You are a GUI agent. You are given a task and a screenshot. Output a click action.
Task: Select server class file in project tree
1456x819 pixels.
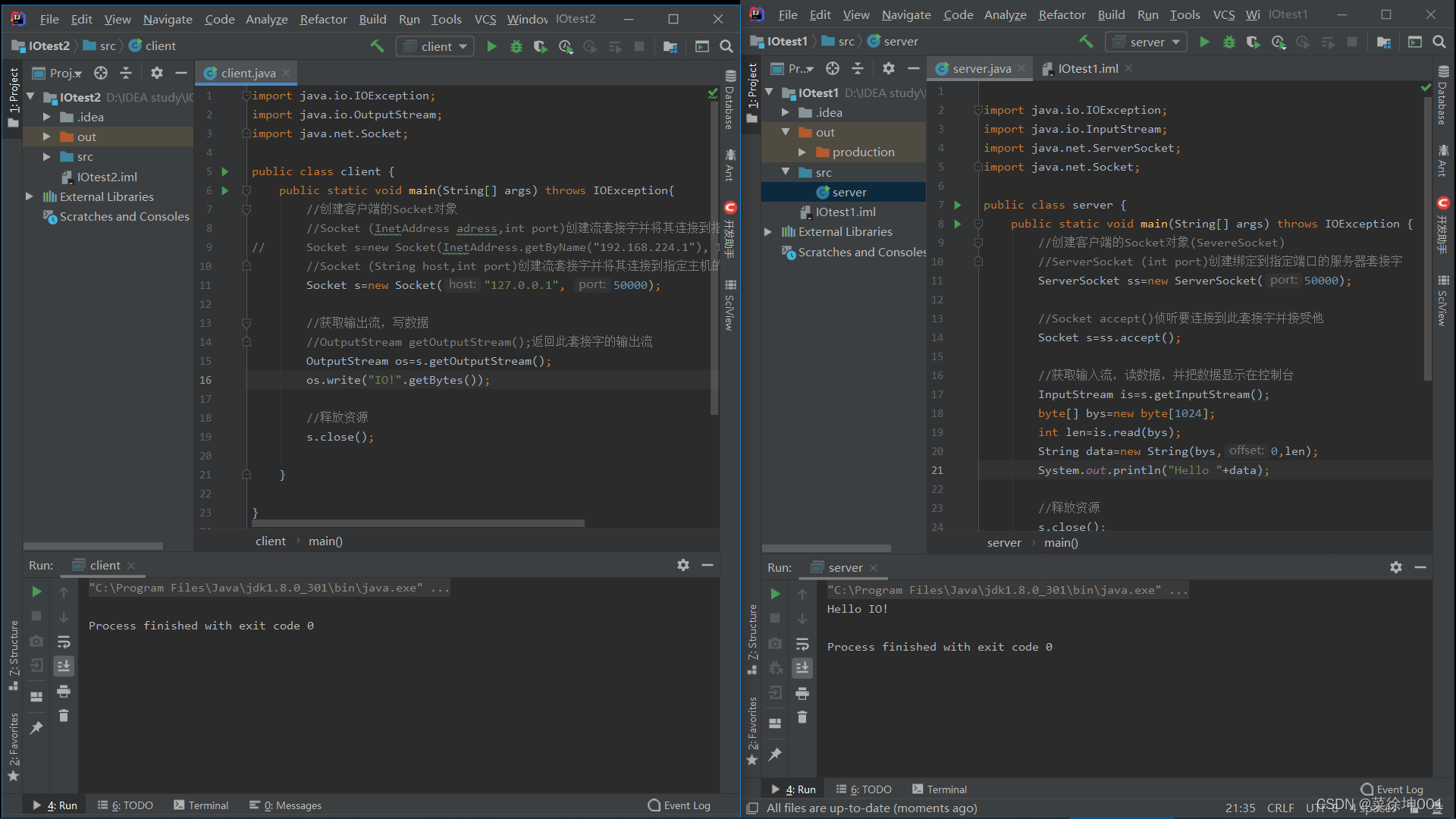click(849, 193)
